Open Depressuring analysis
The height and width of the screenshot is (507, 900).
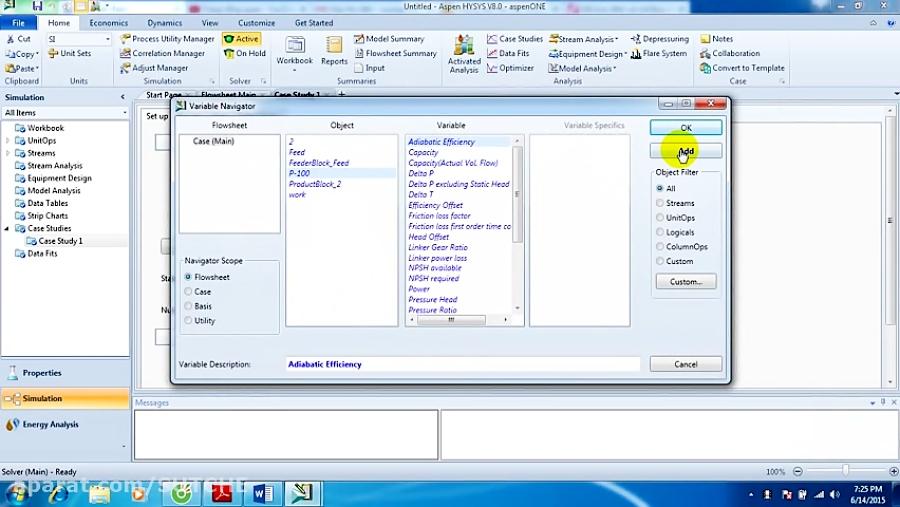click(x=660, y=38)
